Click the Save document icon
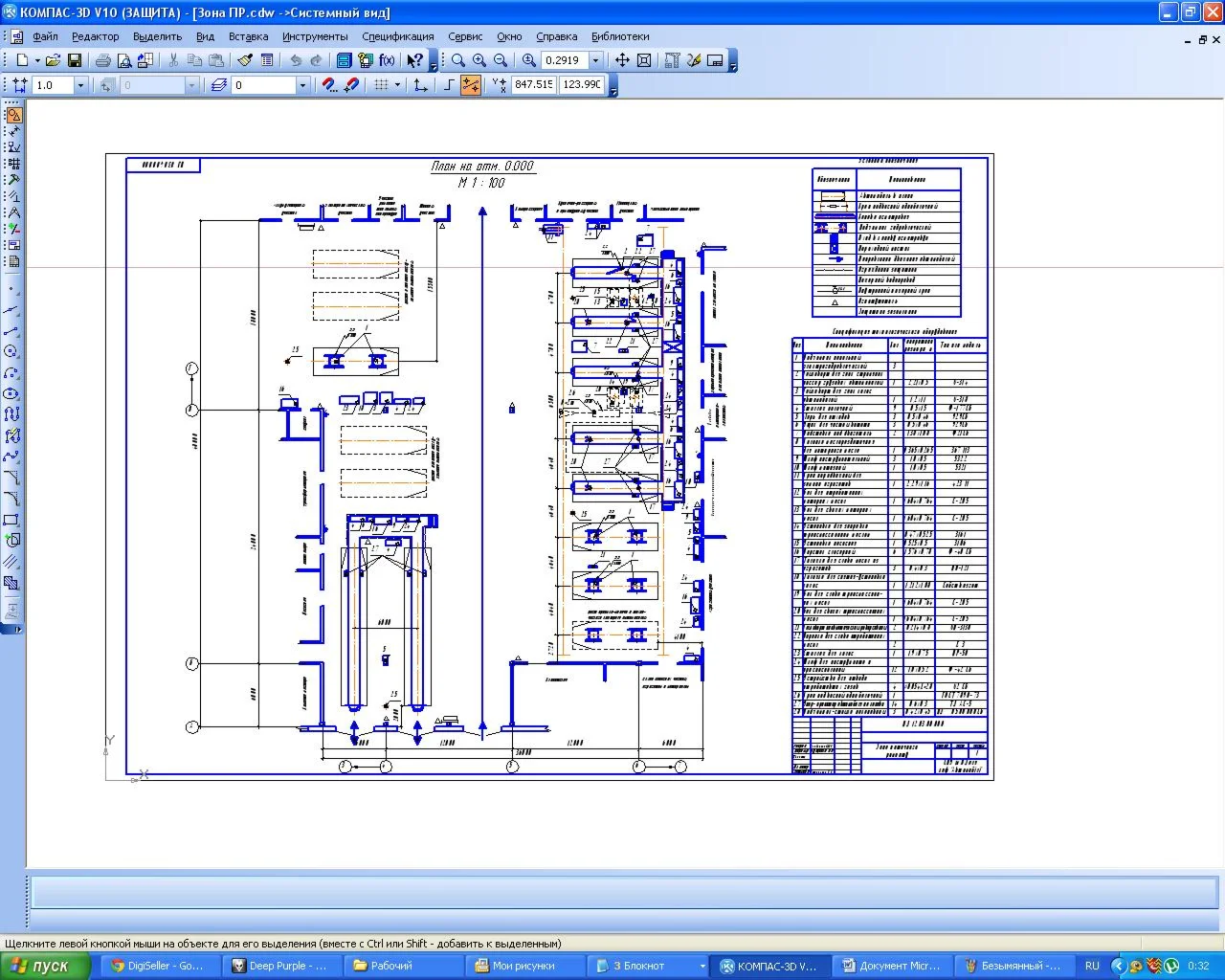The image size is (1225, 980). (x=74, y=60)
